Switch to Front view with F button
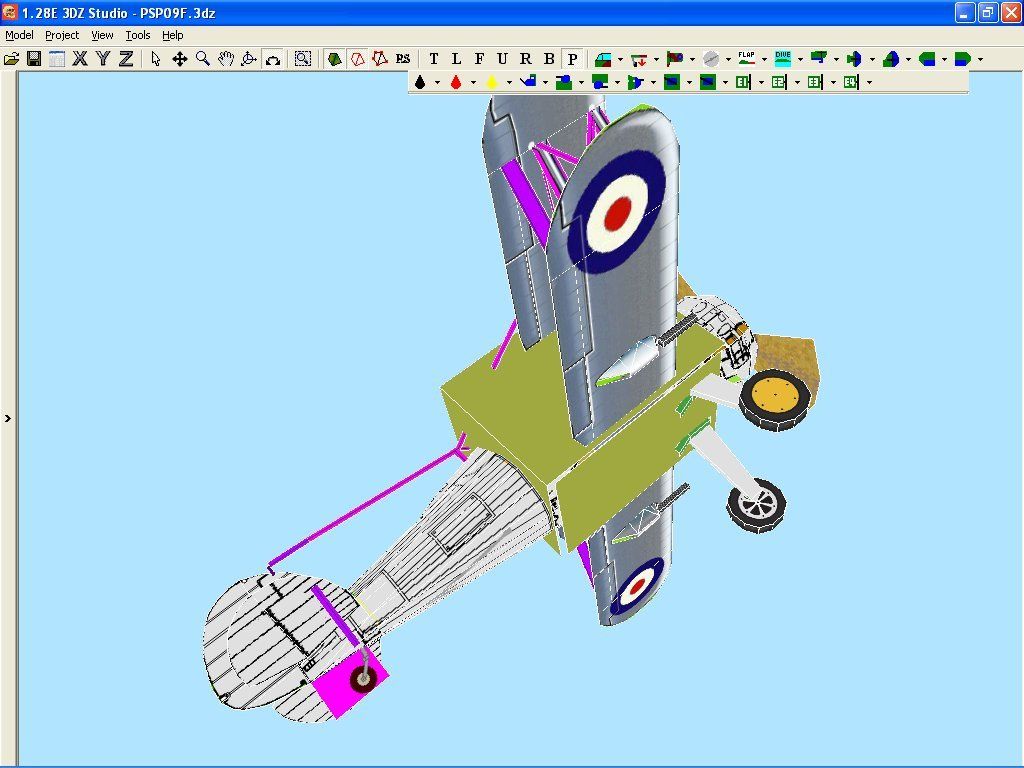 pyautogui.click(x=479, y=59)
